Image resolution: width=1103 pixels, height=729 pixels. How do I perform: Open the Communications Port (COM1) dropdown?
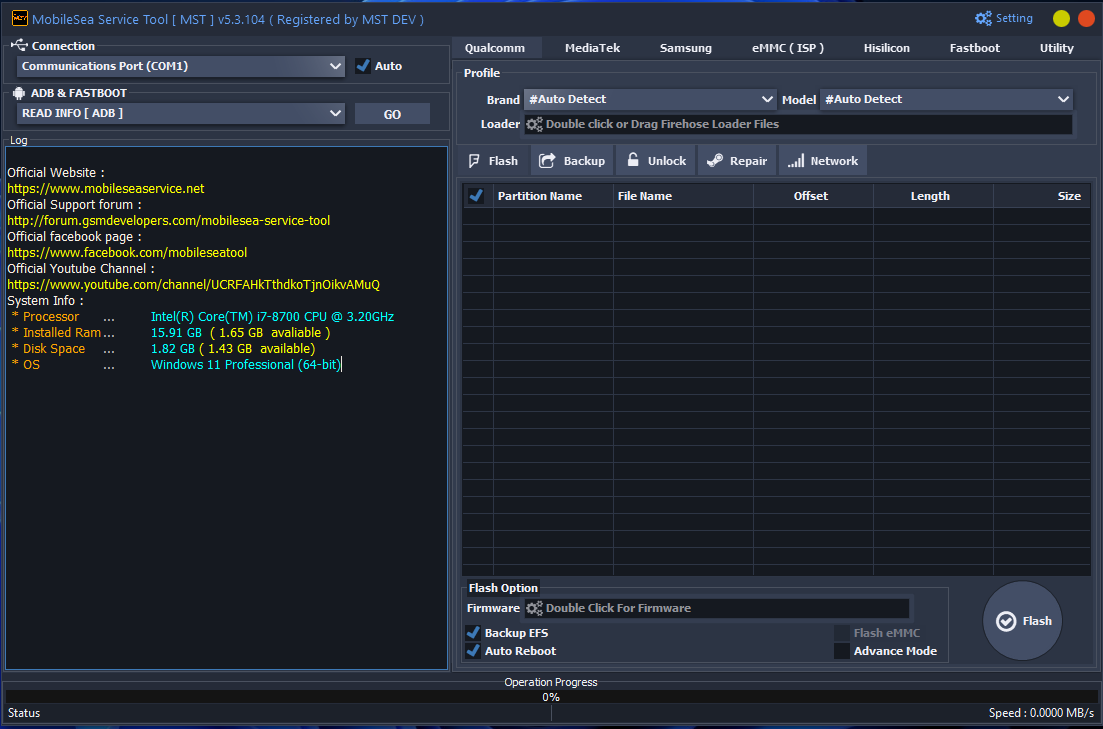pyautogui.click(x=181, y=66)
